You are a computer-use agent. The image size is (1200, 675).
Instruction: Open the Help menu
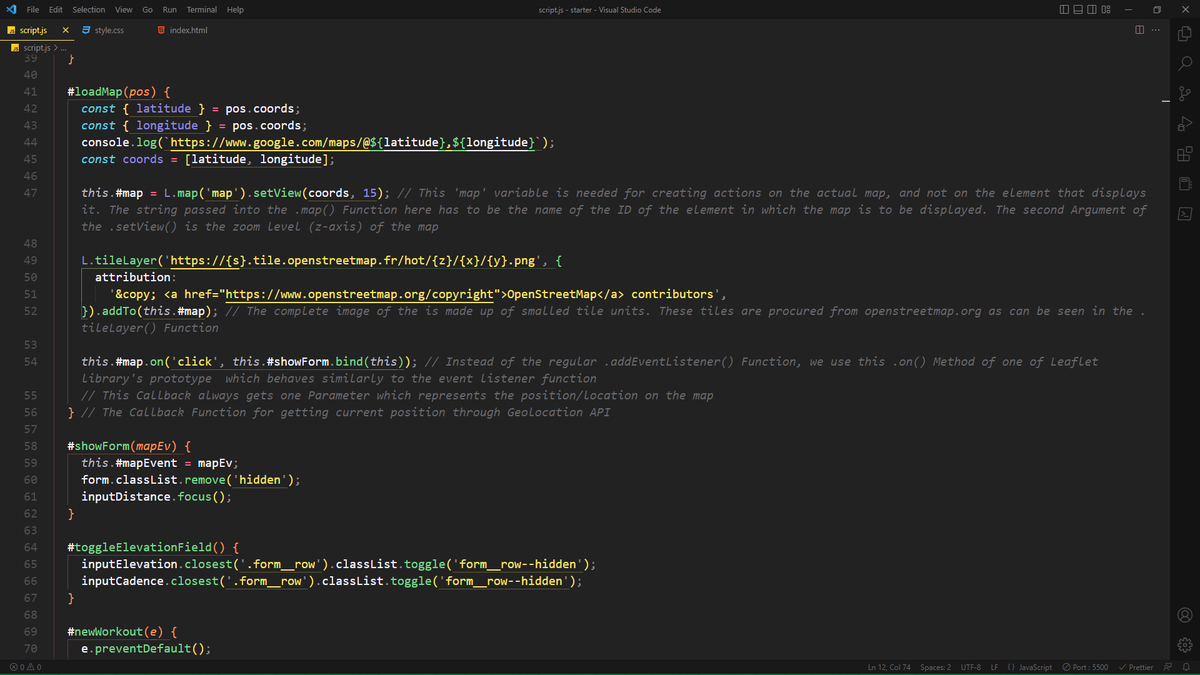235,9
